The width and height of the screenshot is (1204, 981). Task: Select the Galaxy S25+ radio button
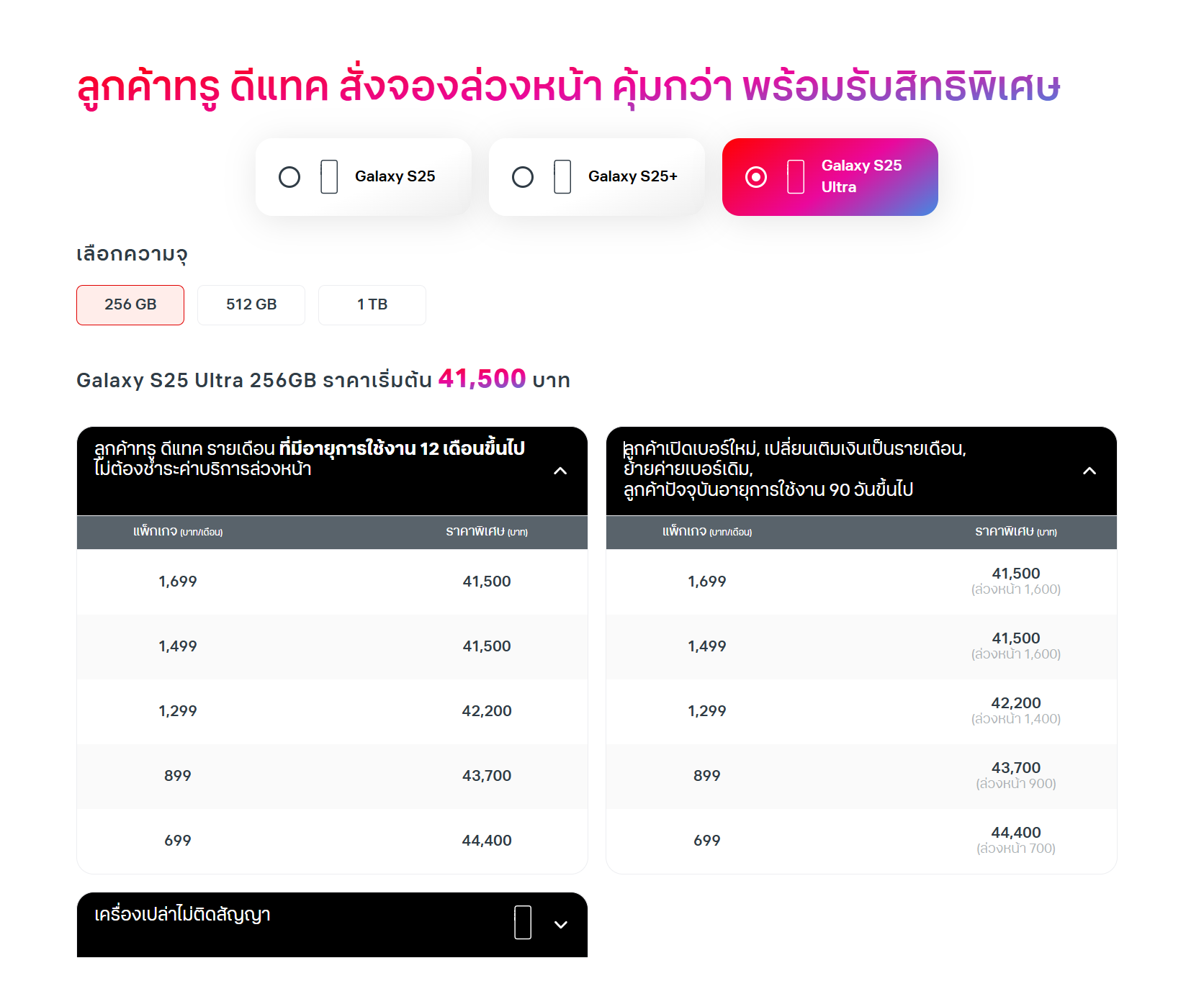click(523, 177)
